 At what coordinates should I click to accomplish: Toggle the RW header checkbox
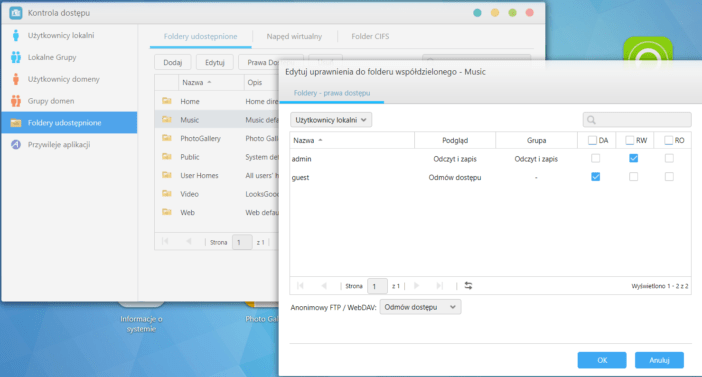629,140
